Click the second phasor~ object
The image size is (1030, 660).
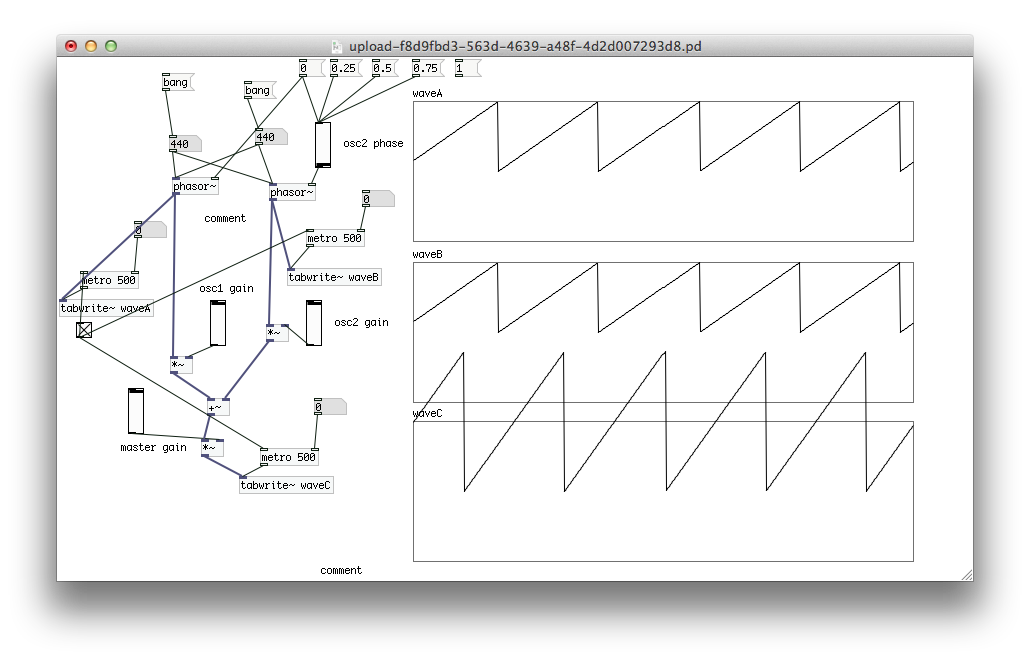[290, 193]
